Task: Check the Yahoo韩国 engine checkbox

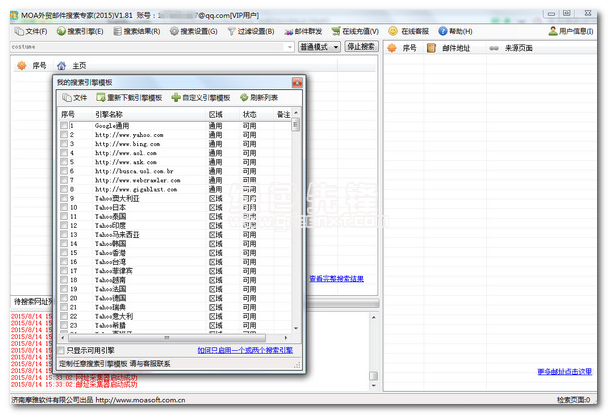Action: click(x=64, y=244)
